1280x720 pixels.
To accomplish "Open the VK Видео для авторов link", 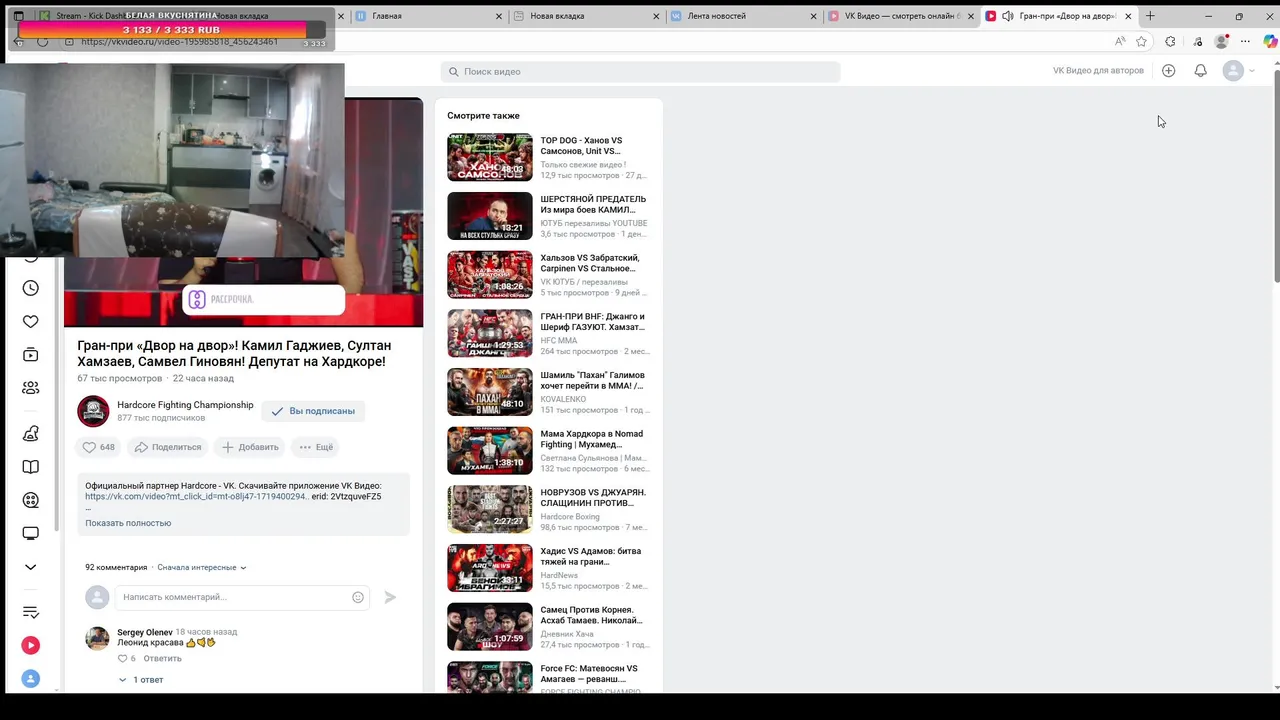I will point(1098,71).
